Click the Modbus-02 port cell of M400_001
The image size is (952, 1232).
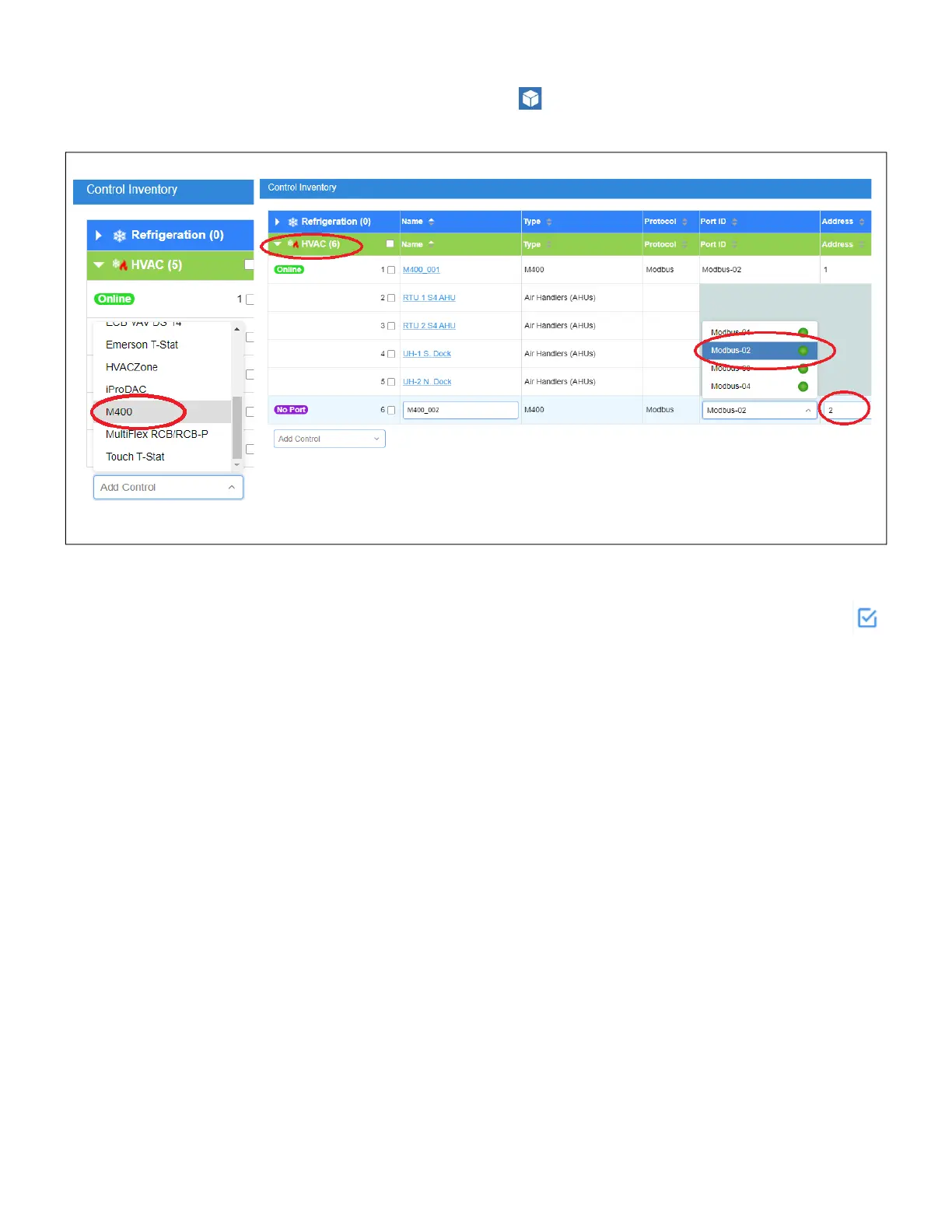click(x=759, y=270)
